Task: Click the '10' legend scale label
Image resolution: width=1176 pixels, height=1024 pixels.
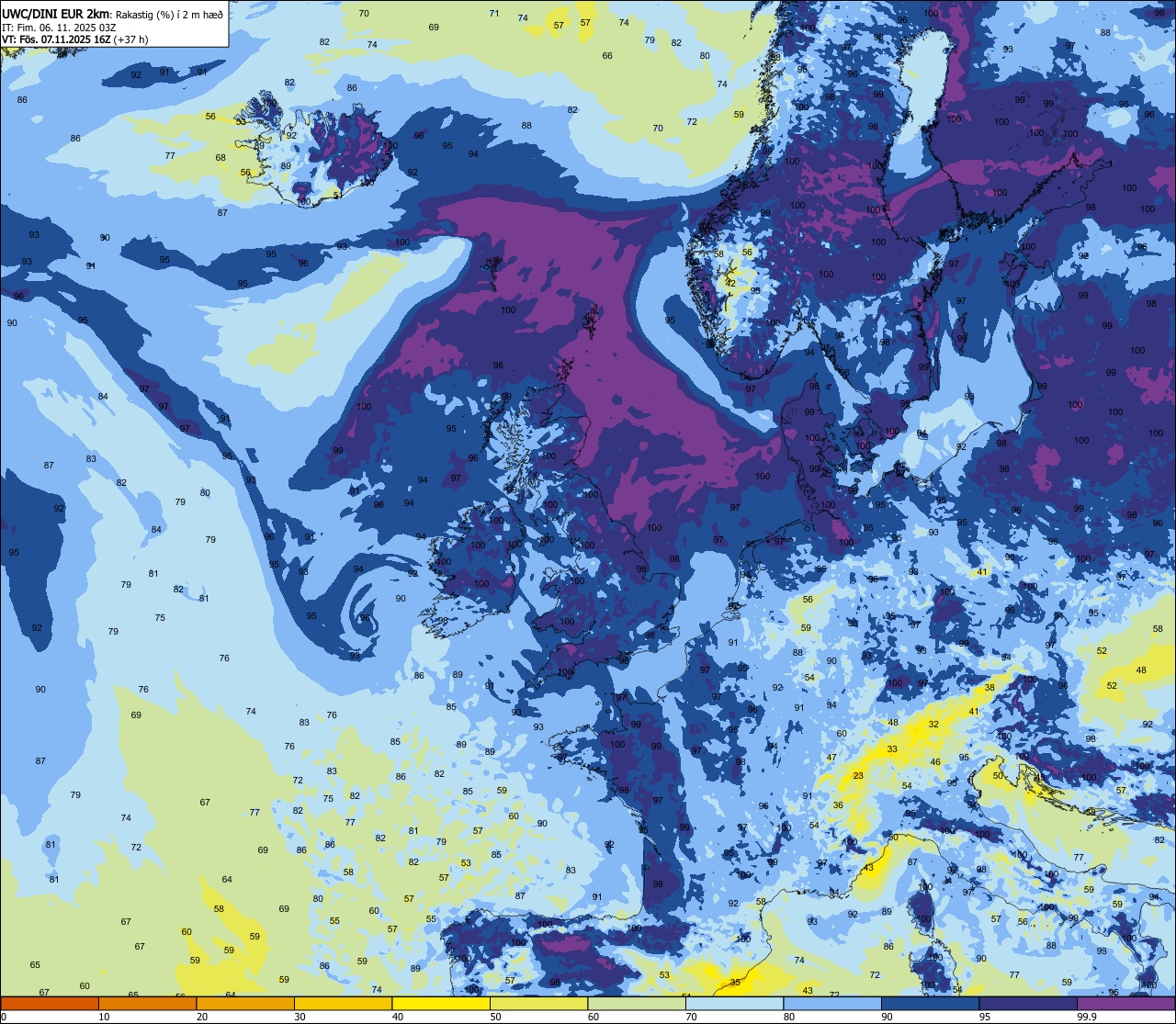Action: click(104, 1017)
